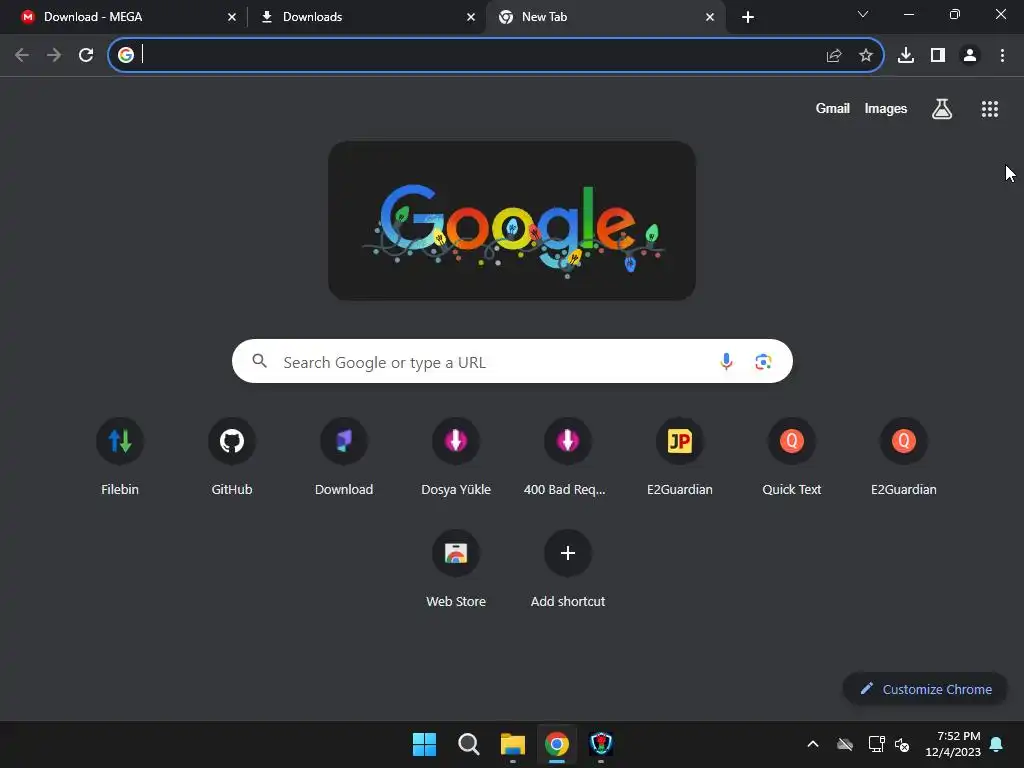1024x768 pixels.
Task: Expand the tab search chevron
Action: [863, 14]
